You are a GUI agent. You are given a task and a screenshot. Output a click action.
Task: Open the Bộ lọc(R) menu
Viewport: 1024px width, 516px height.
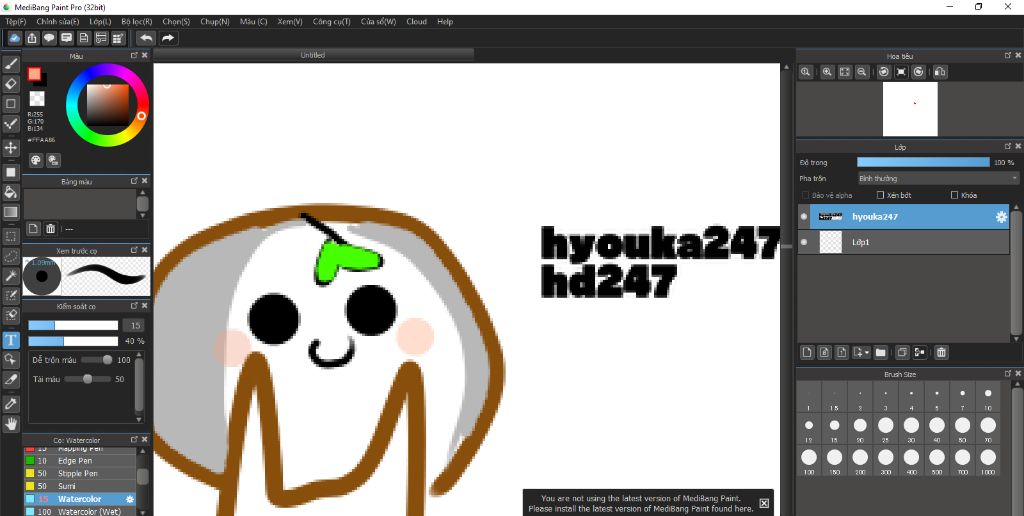pos(136,22)
